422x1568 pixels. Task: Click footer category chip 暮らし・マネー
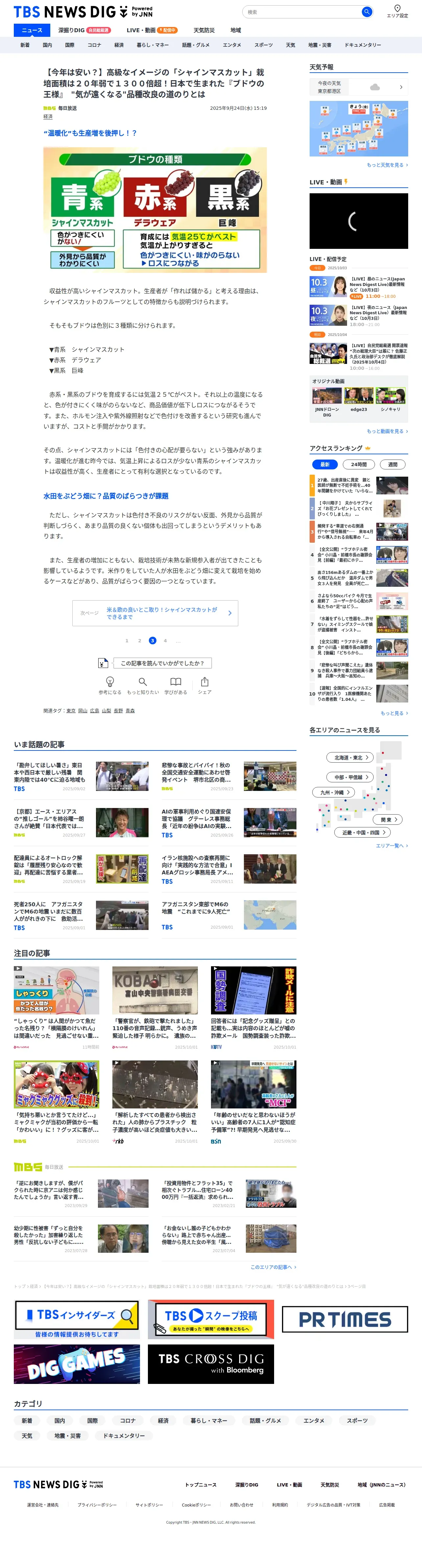209,1421
